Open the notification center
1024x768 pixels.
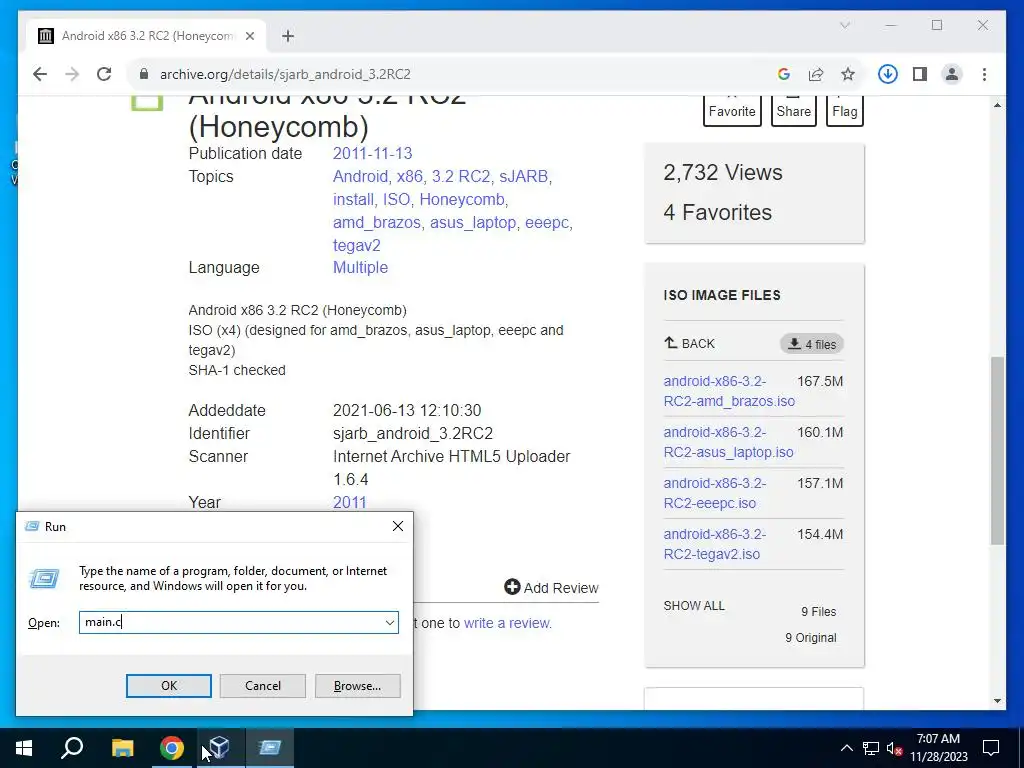[991, 748]
